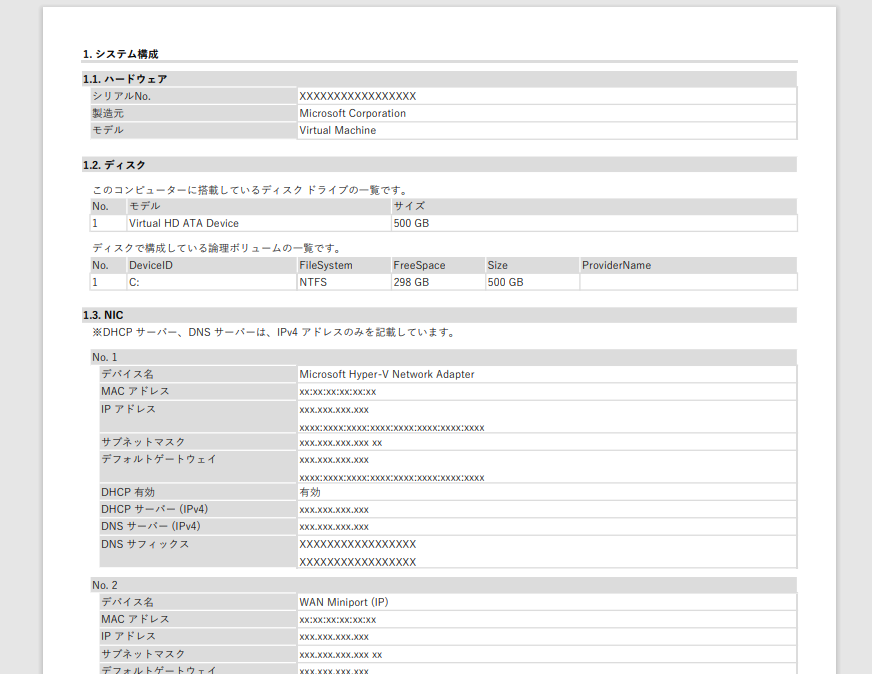
Task: Click the DHCP 有効 status cell
Action: pos(306,492)
